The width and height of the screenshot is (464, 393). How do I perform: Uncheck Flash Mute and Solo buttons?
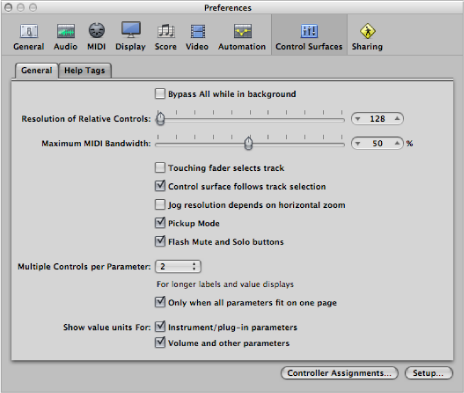160,241
